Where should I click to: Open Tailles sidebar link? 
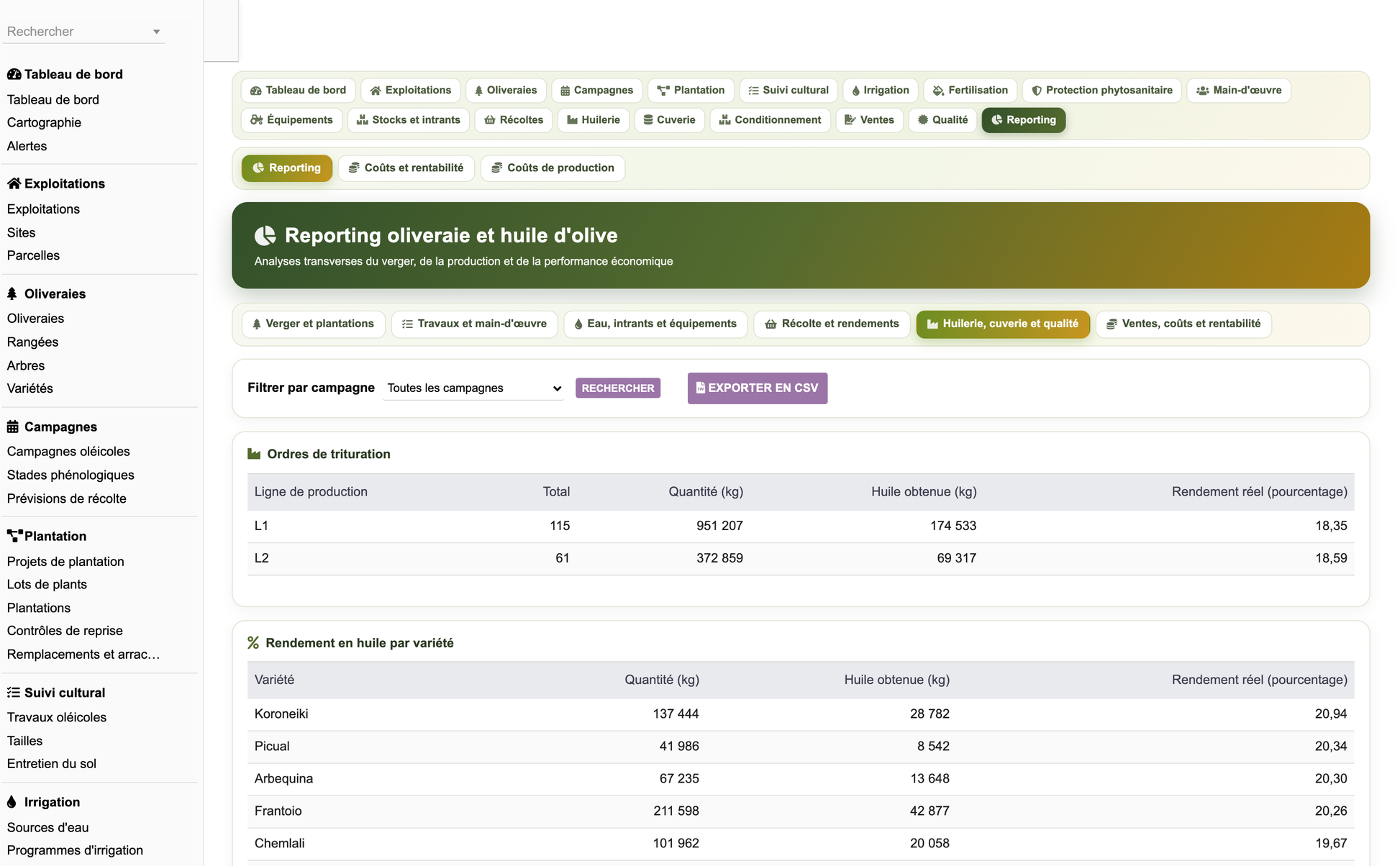tap(24, 741)
